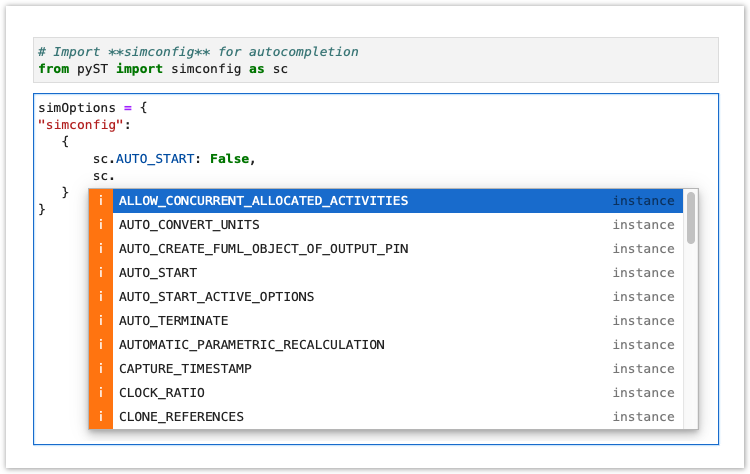Viewport: 750px width, 474px height.
Task: Select CLOCK_RATIO autocomplete suggestion
Action: [x=161, y=393]
